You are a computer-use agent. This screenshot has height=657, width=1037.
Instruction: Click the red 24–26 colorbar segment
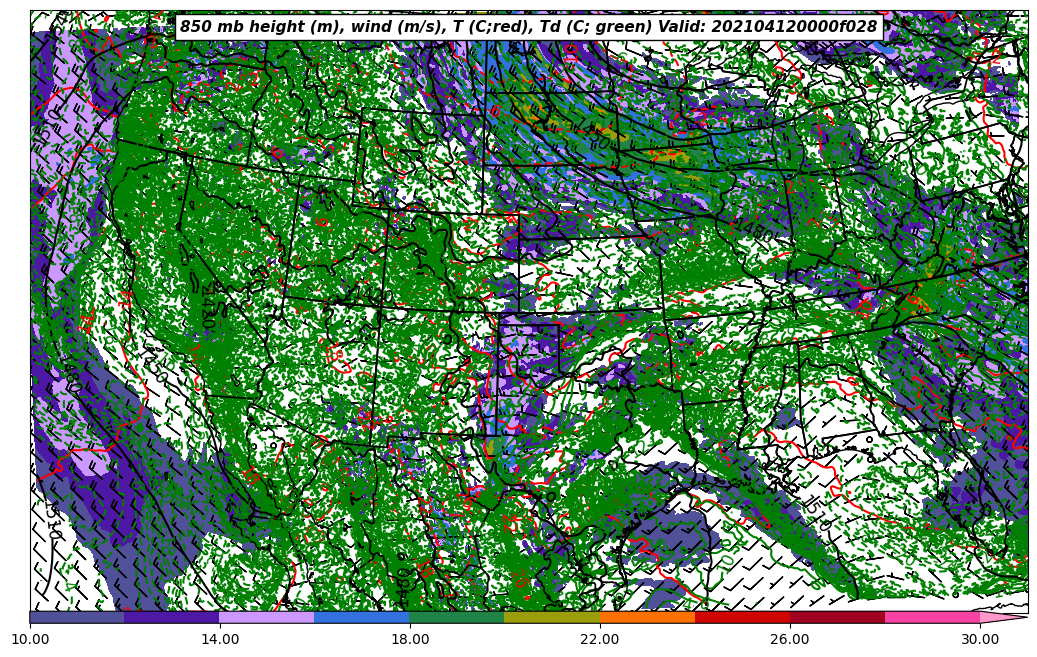(x=743, y=617)
